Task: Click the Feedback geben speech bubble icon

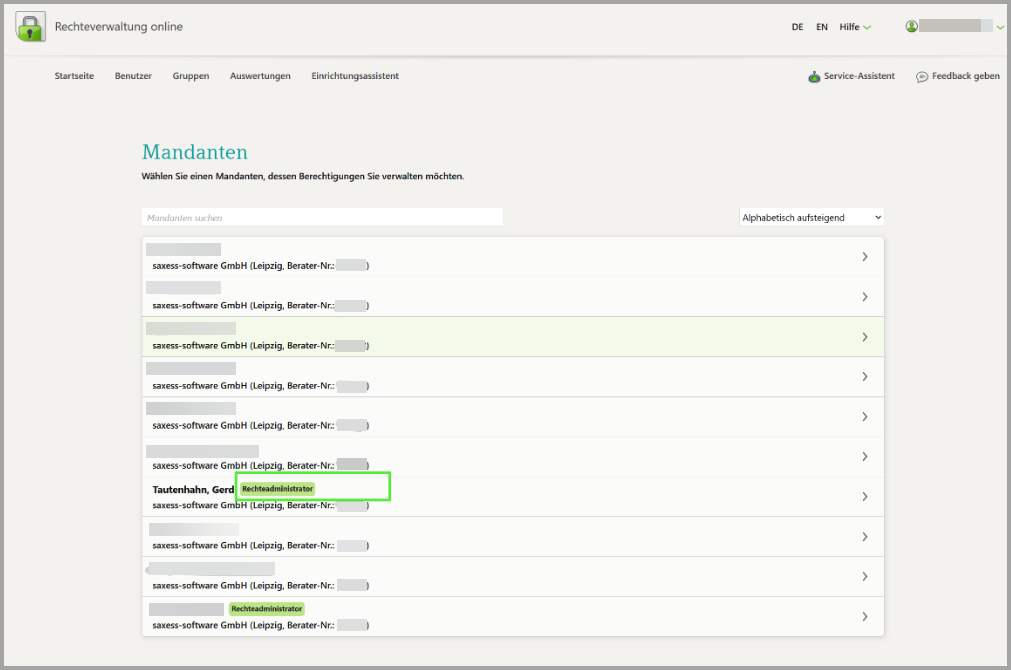Action: [922, 77]
